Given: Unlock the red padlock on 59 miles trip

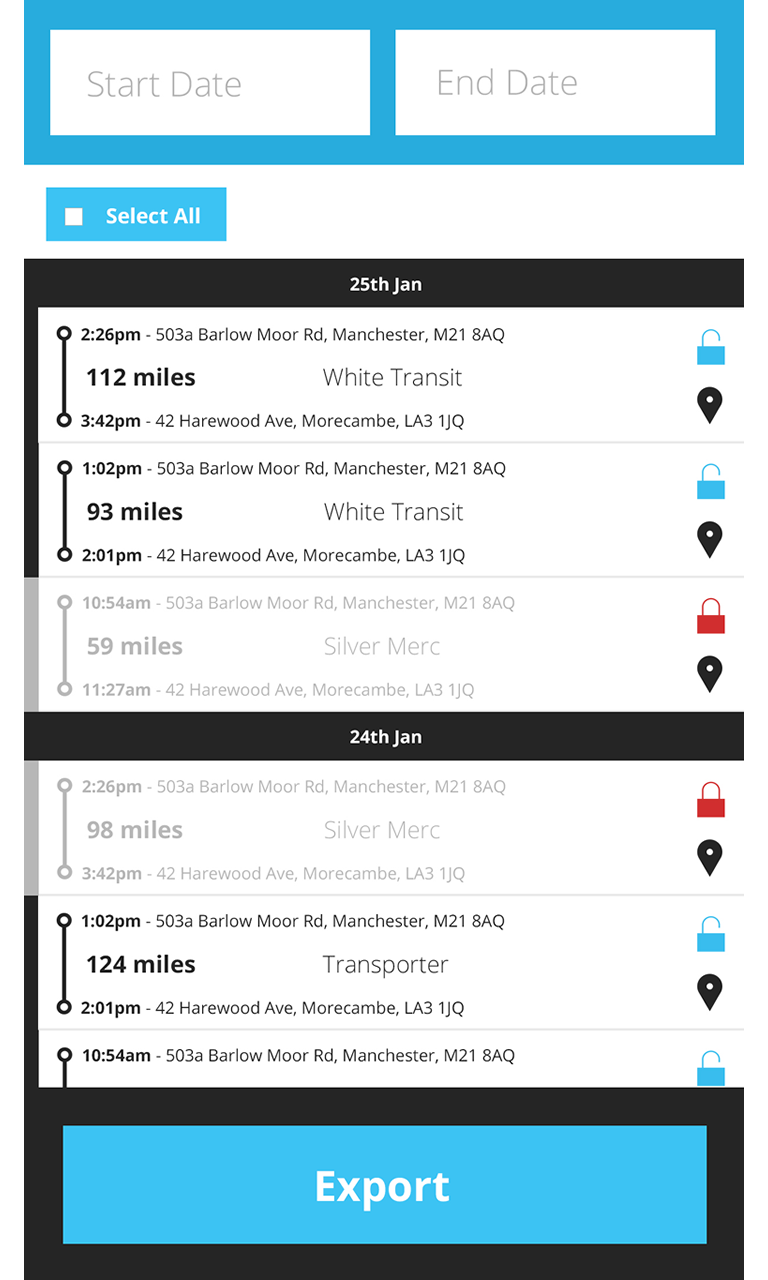Looking at the screenshot, I should pyautogui.click(x=710, y=616).
